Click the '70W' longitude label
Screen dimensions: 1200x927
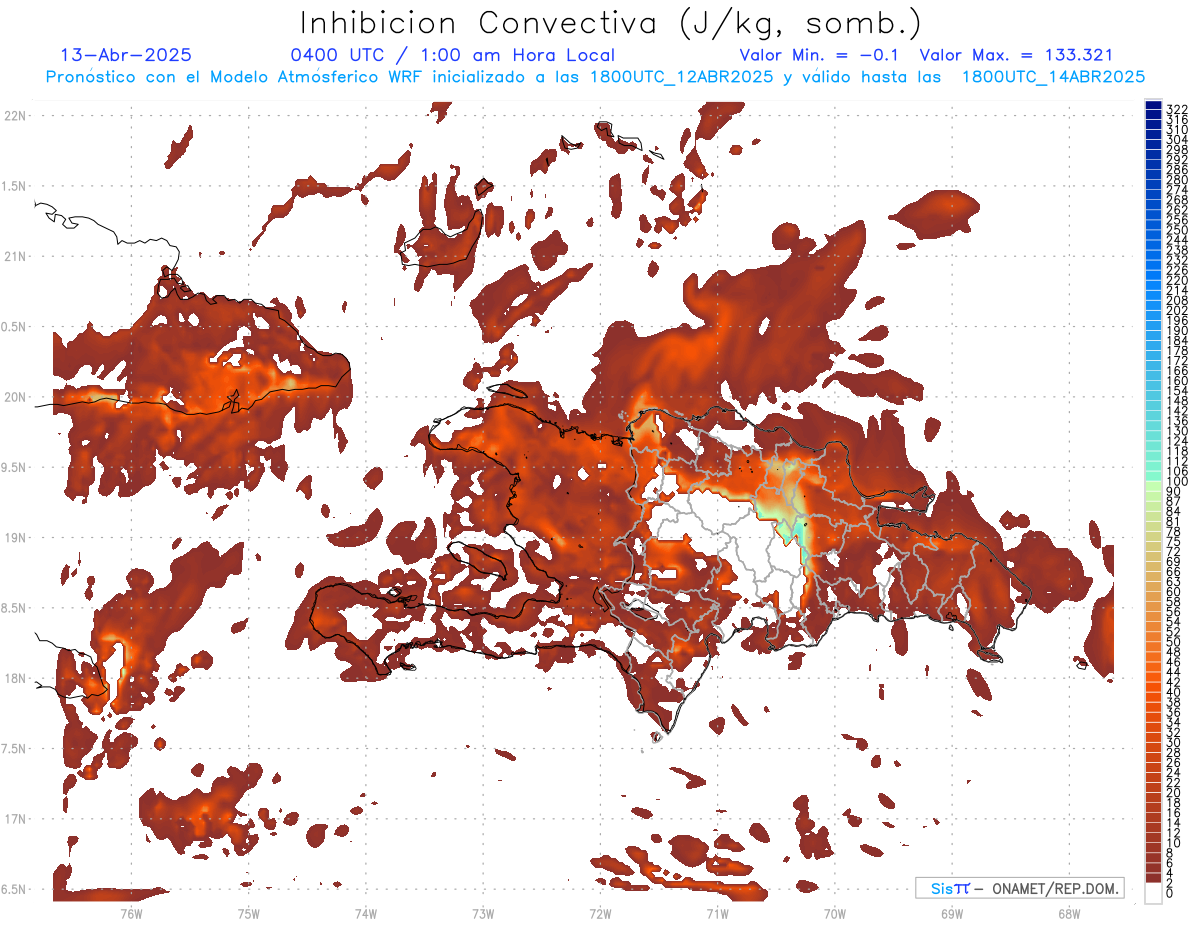point(835,913)
